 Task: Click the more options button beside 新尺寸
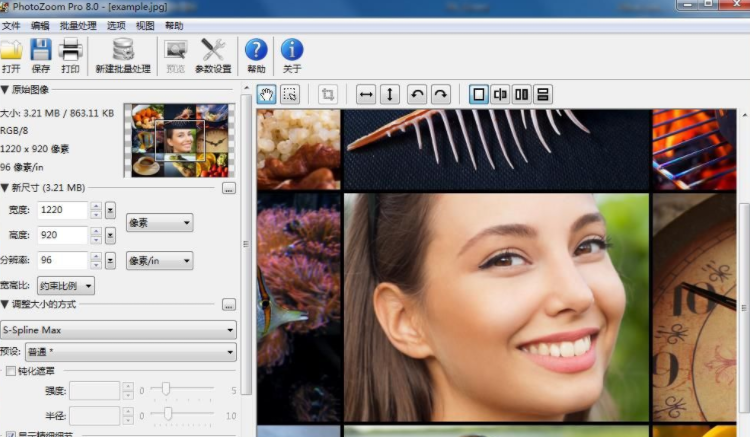click(x=229, y=188)
